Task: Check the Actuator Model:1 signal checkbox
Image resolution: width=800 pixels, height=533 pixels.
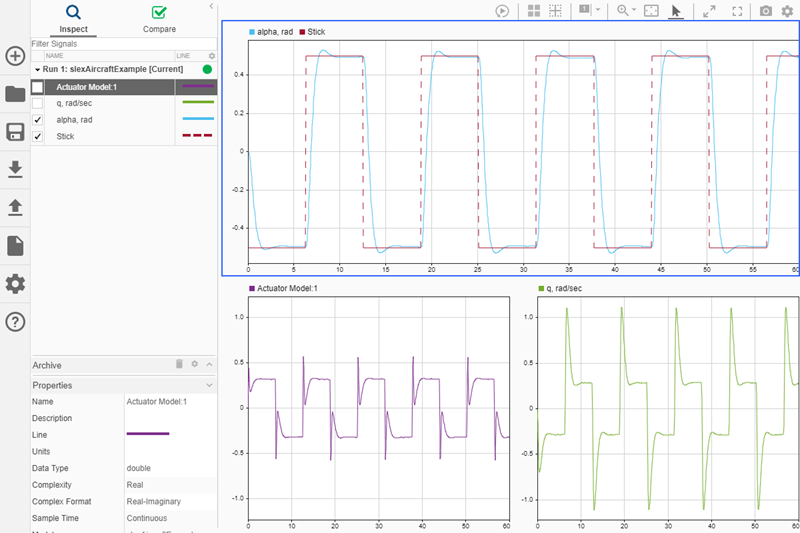Action: coord(38,88)
